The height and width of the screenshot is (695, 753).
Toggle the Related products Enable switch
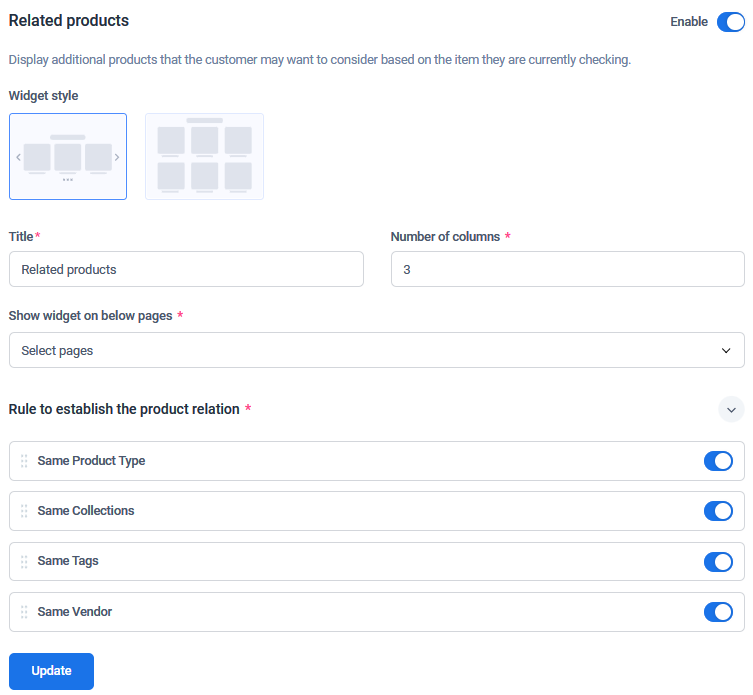coord(730,22)
